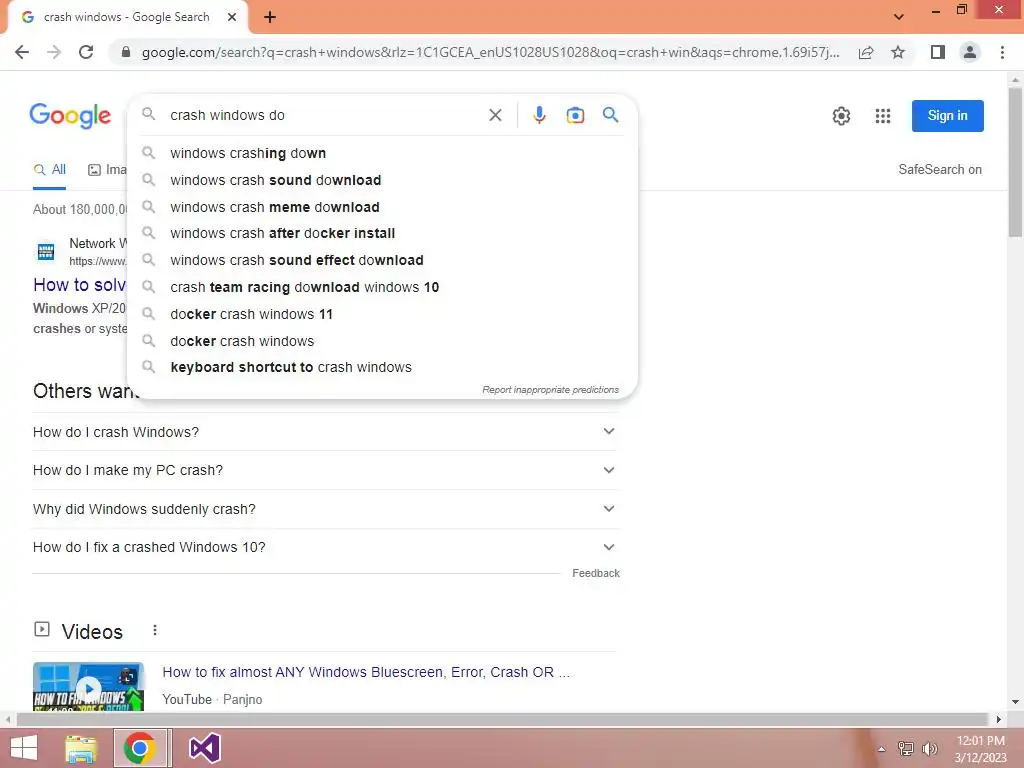Open the 'How to solv...' result title
The height and width of the screenshot is (768, 1024).
(x=80, y=285)
